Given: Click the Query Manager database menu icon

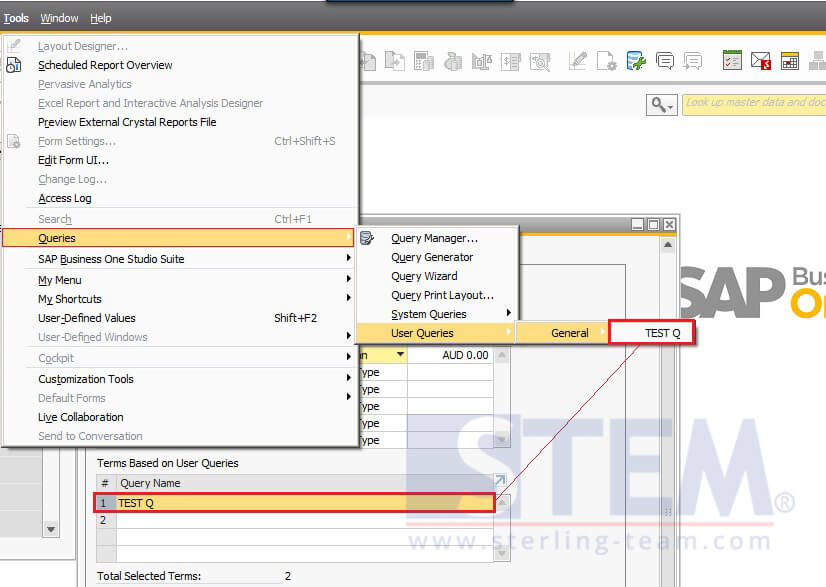Looking at the screenshot, I should click(367, 238).
